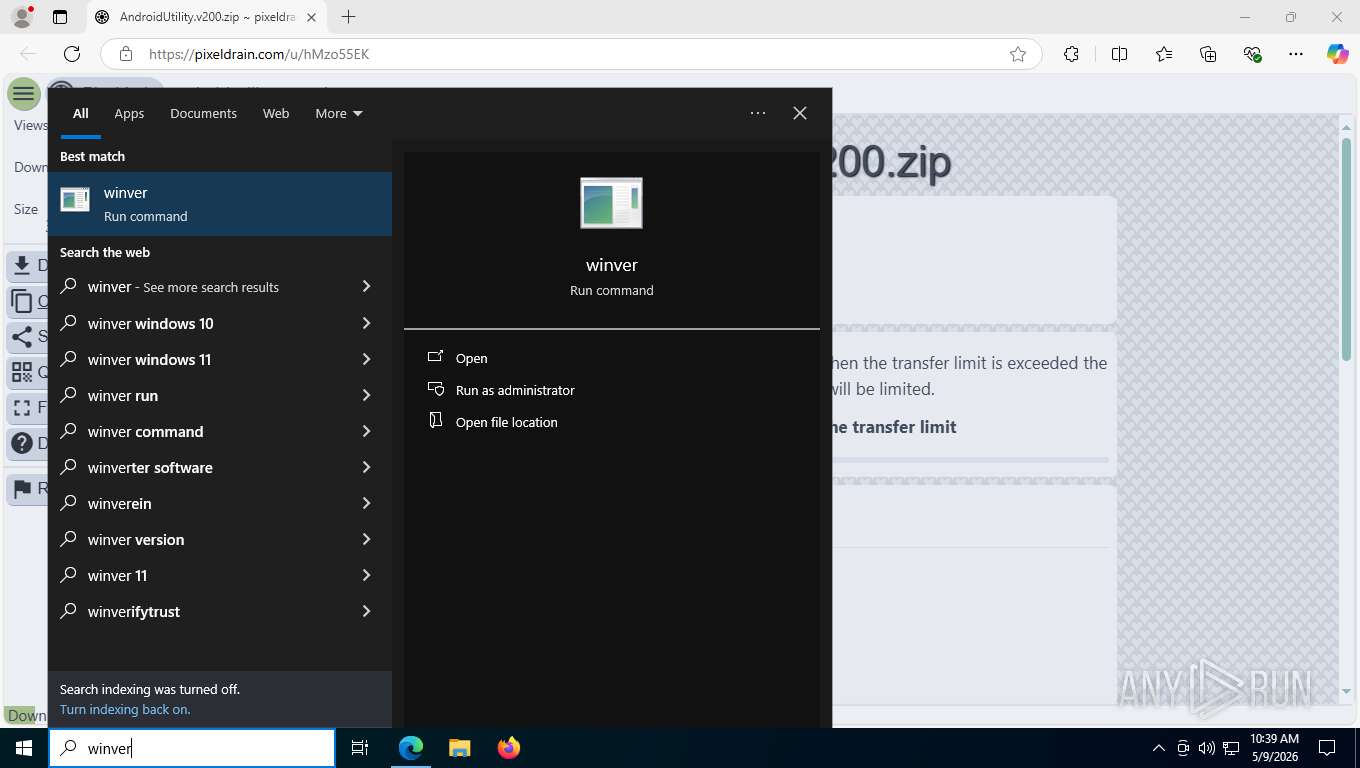Open the winver best match result
The height and width of the screenshot is (768, 1360).
pos(220,204)
